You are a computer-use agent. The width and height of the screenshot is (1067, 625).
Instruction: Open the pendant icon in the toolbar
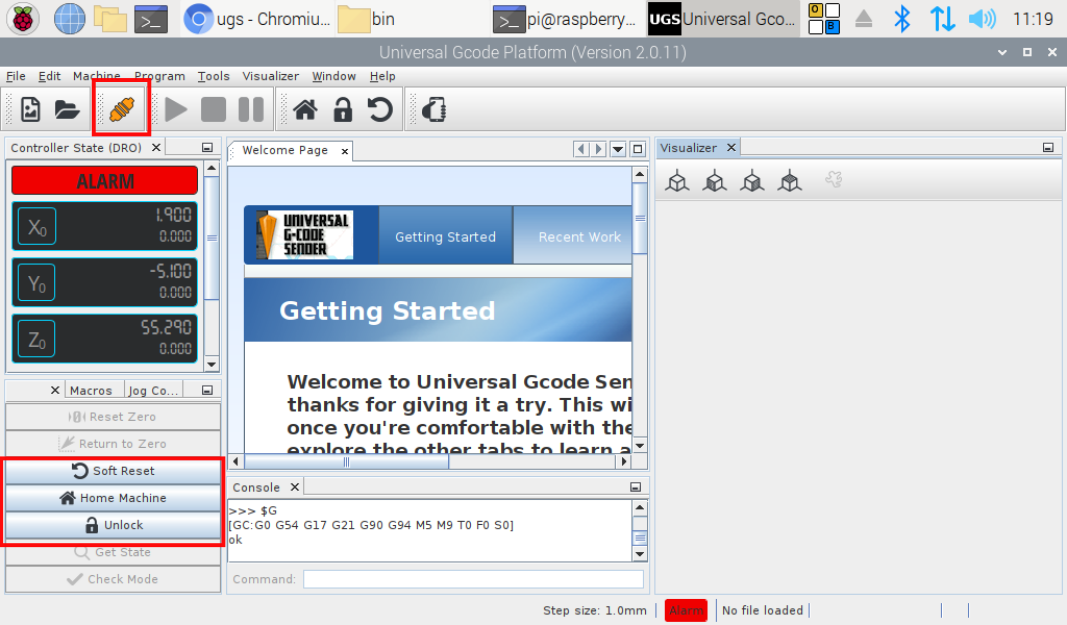point(433,110)
